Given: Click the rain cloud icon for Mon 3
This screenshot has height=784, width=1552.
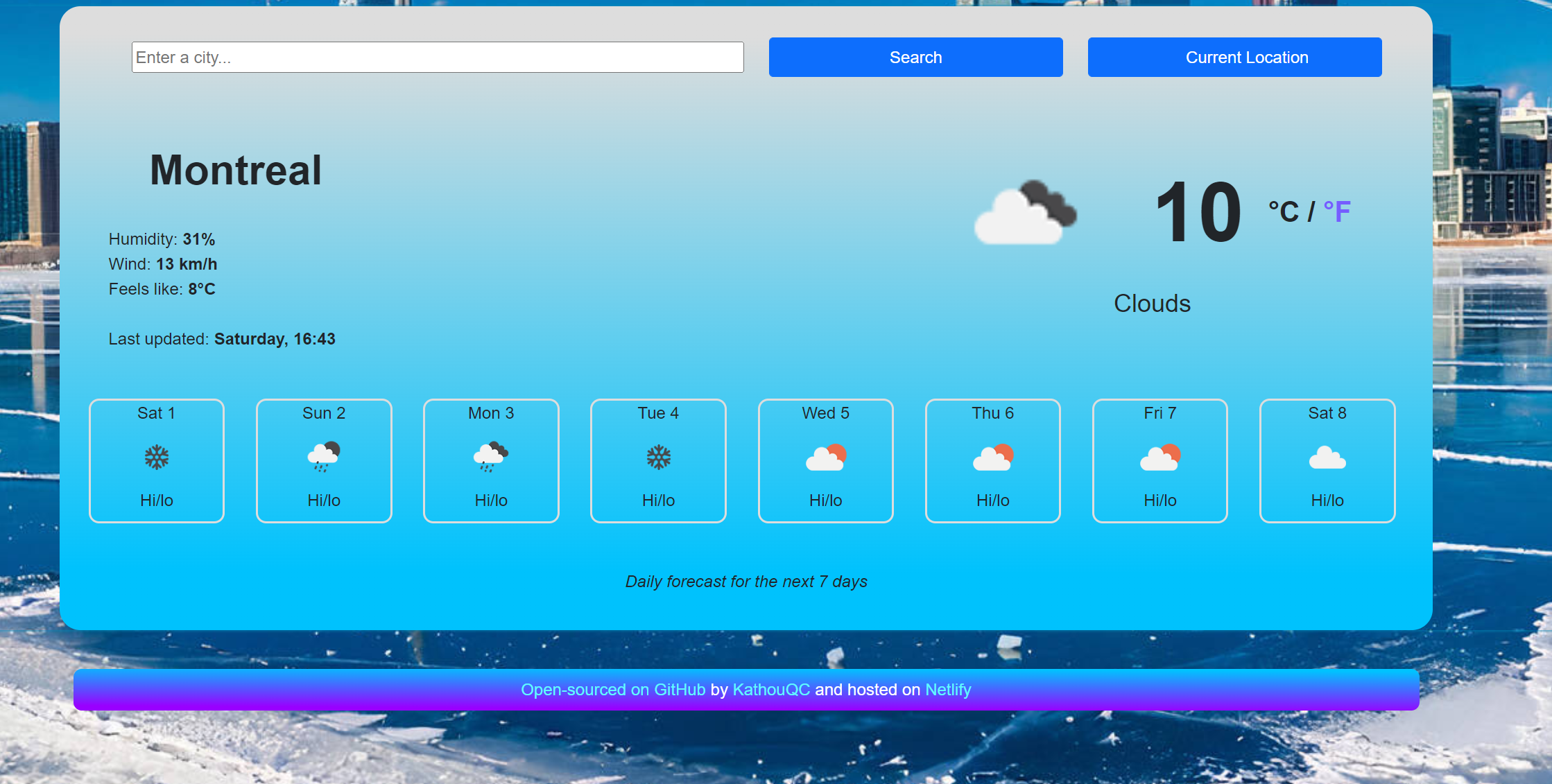Looking at the screenshot, I should [491, 457].
